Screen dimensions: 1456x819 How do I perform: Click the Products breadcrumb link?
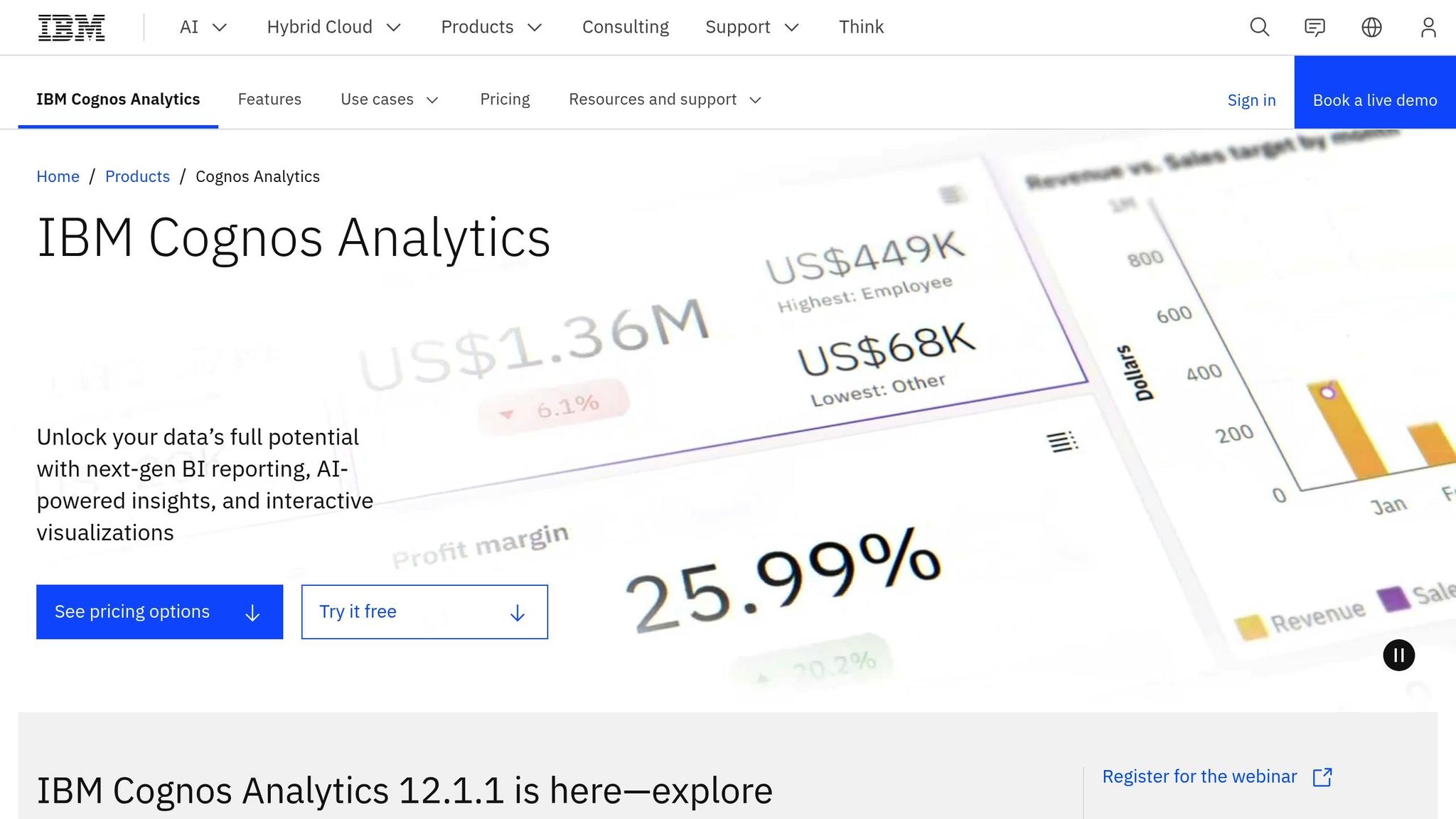click(137, 176)
